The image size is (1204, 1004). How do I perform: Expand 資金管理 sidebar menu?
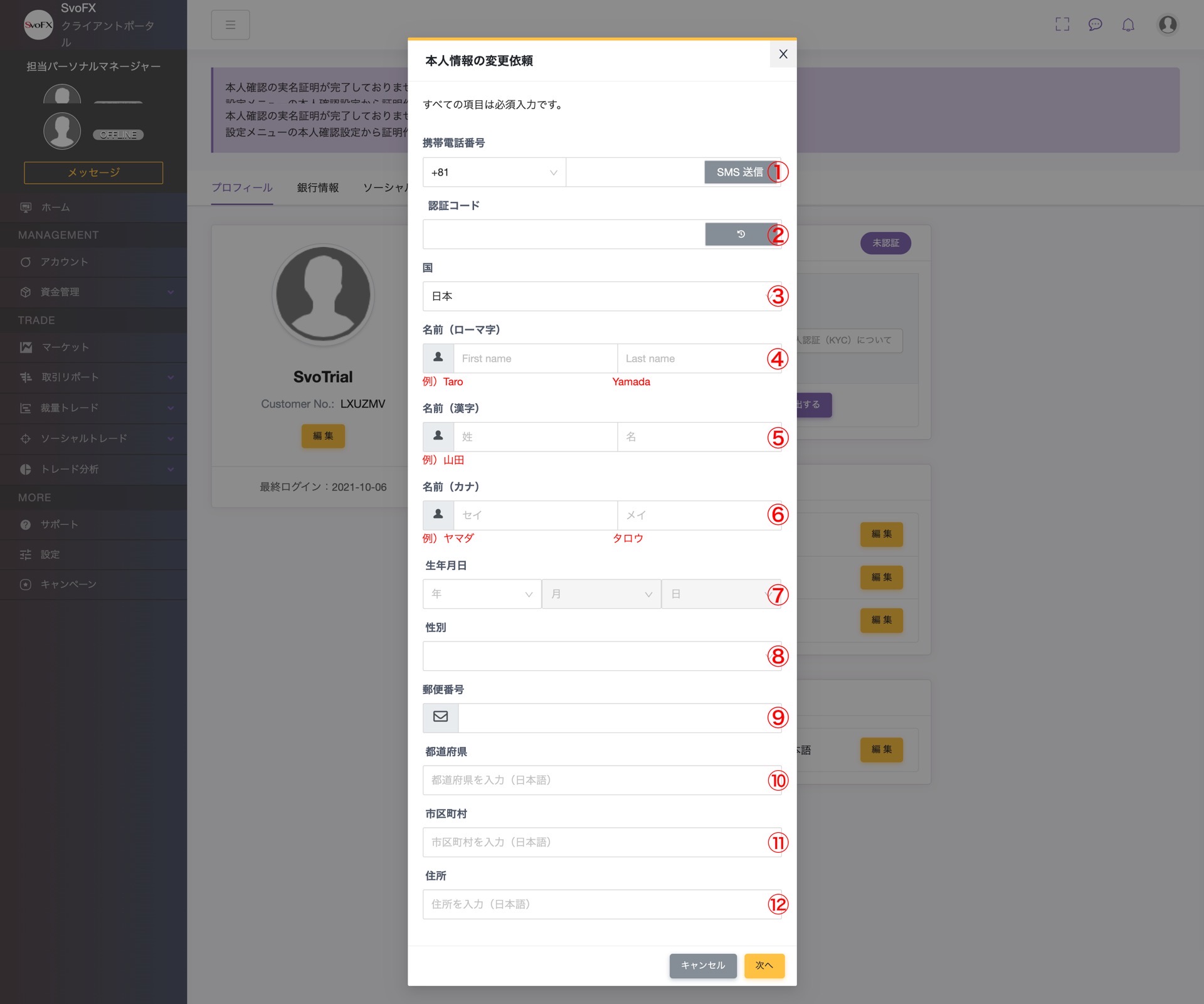[x=93, y=292]
